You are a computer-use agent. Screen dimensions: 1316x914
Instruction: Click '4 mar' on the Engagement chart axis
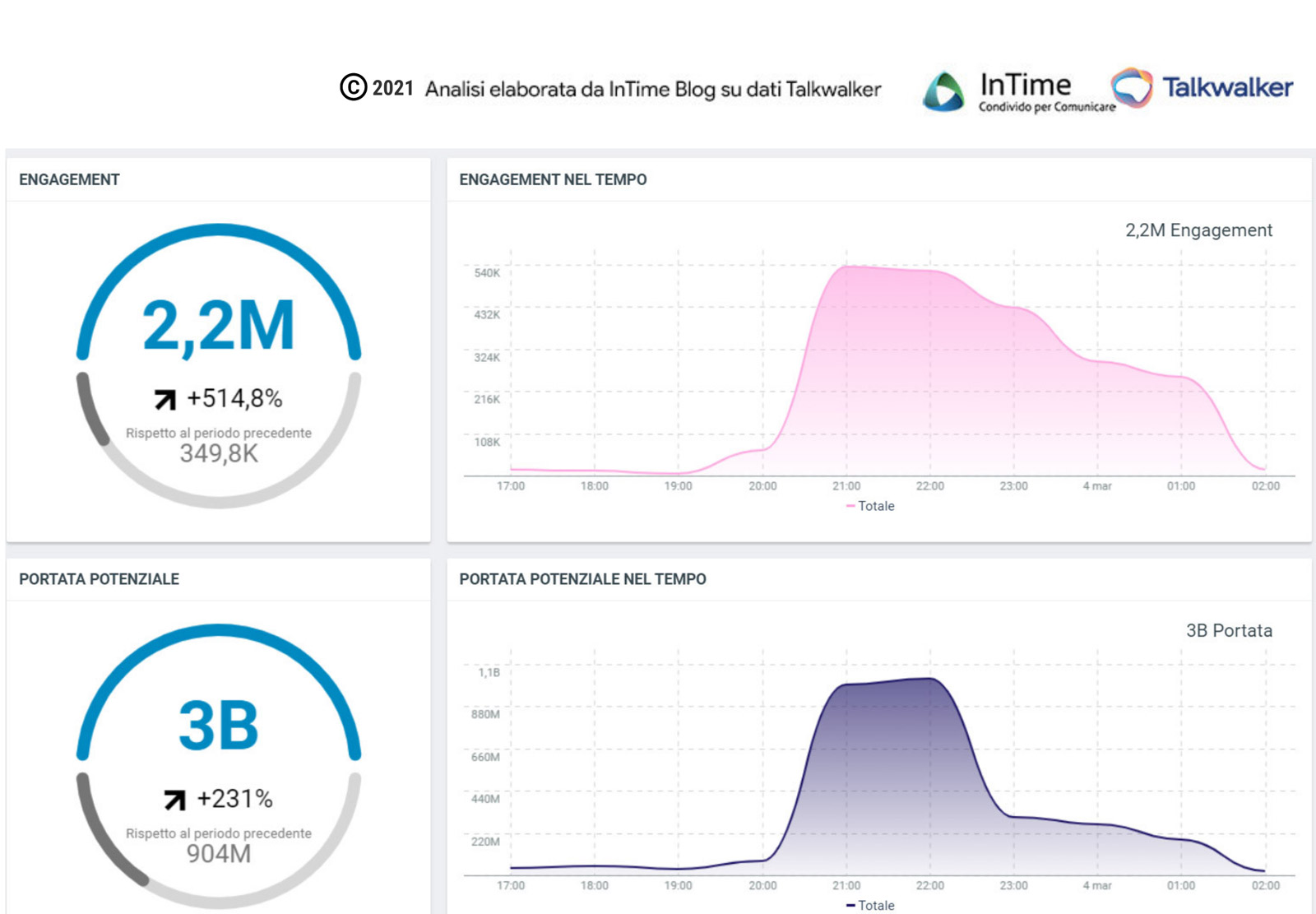click(1097, 486)
